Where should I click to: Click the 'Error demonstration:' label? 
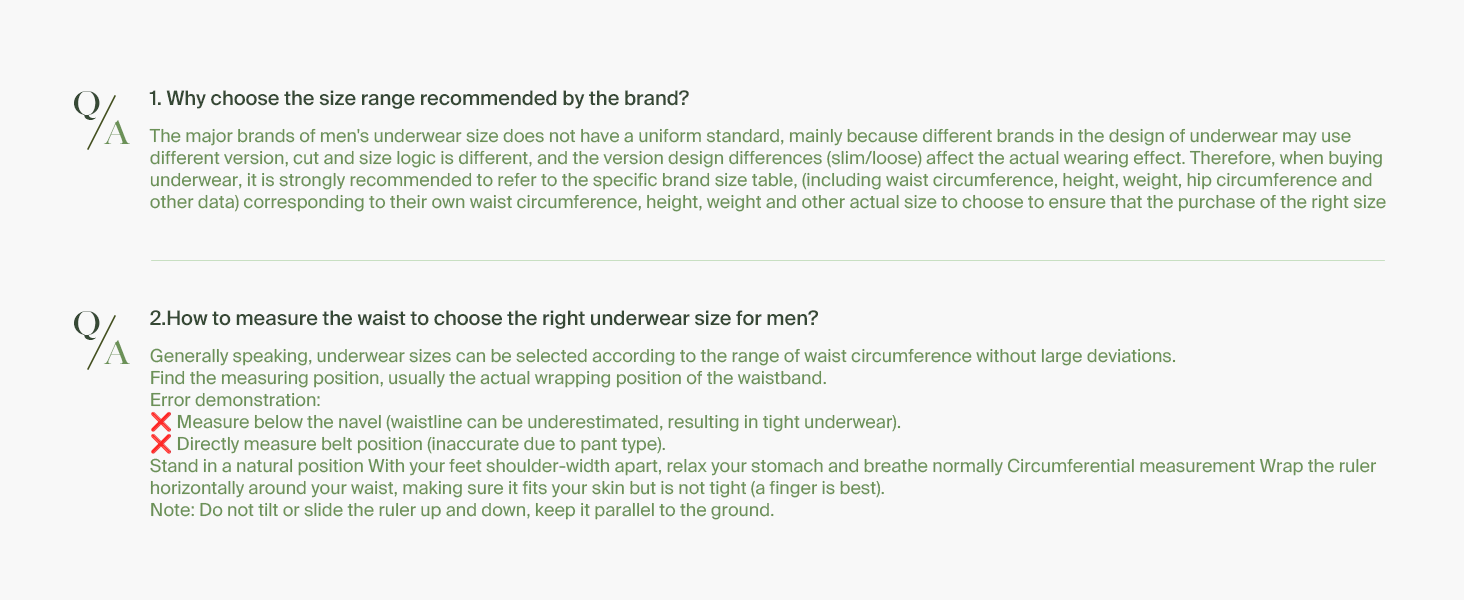234,400
